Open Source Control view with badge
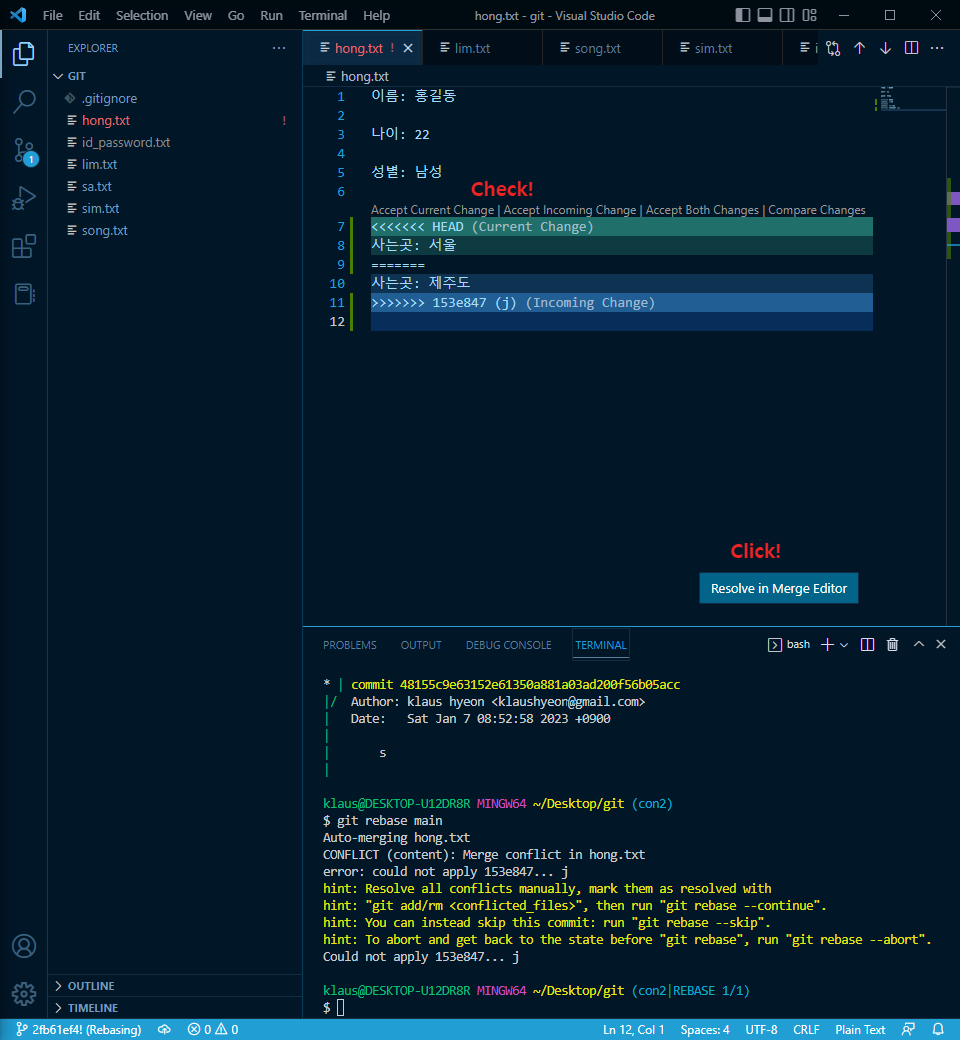Screen dimensions: 960x1040 tap(24, 151)
